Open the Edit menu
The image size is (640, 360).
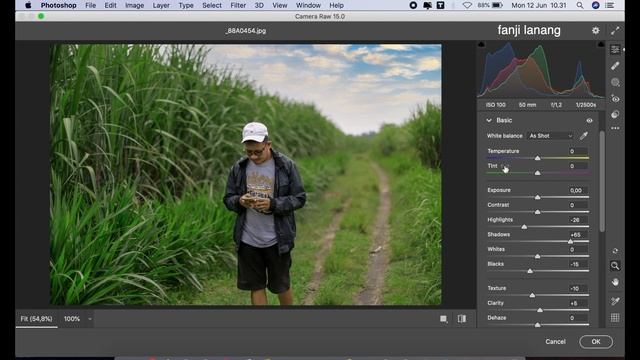point(110,5)
